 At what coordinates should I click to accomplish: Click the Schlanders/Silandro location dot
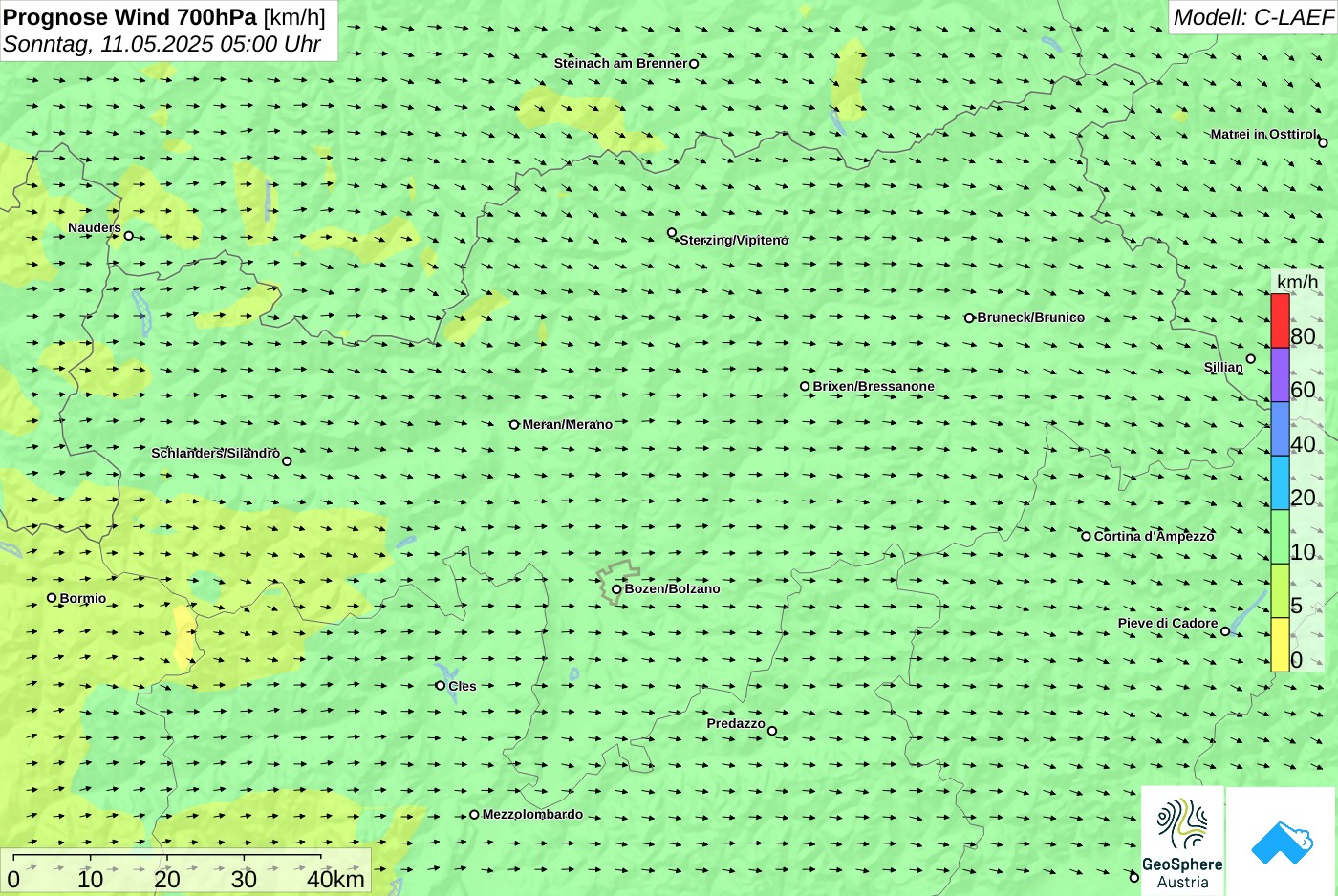coord(287,461)
